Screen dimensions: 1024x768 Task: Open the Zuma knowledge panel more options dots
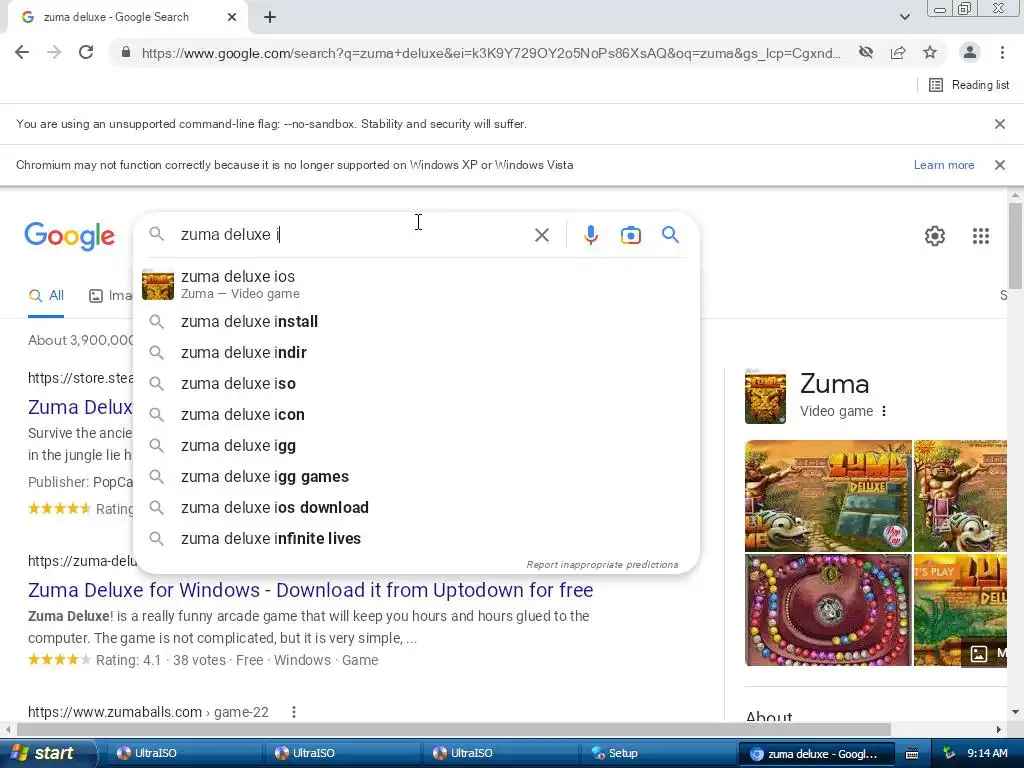(884, 411)
